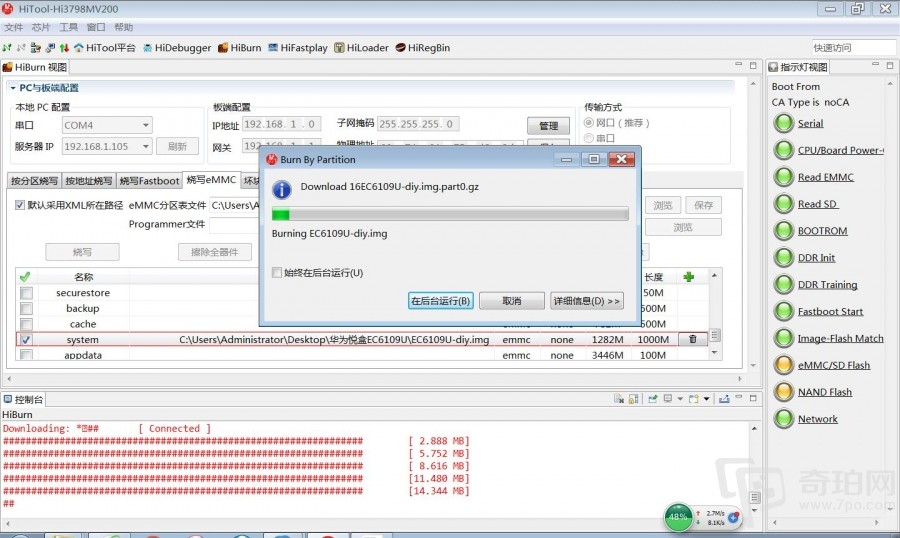900x538 pixels.
Task: Click the clear console icon
Action: click(x=619, y=398)
